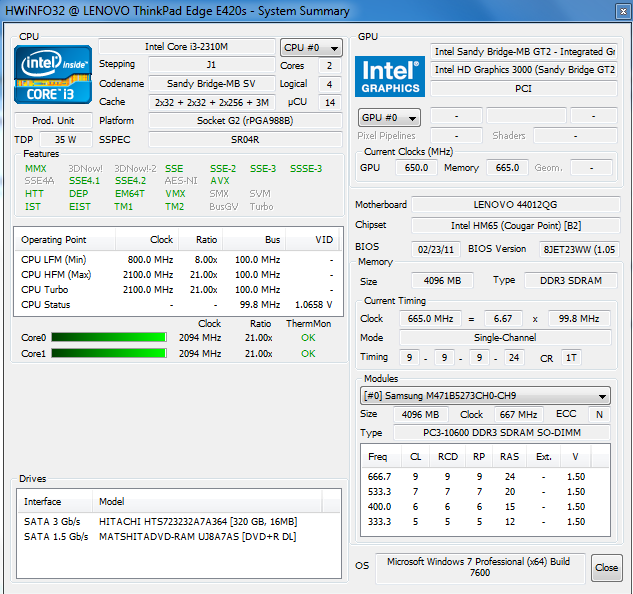Open the CPU #0 selector dropdown
Viewport: 633px width, 594px height.
[x=311, y=48]
